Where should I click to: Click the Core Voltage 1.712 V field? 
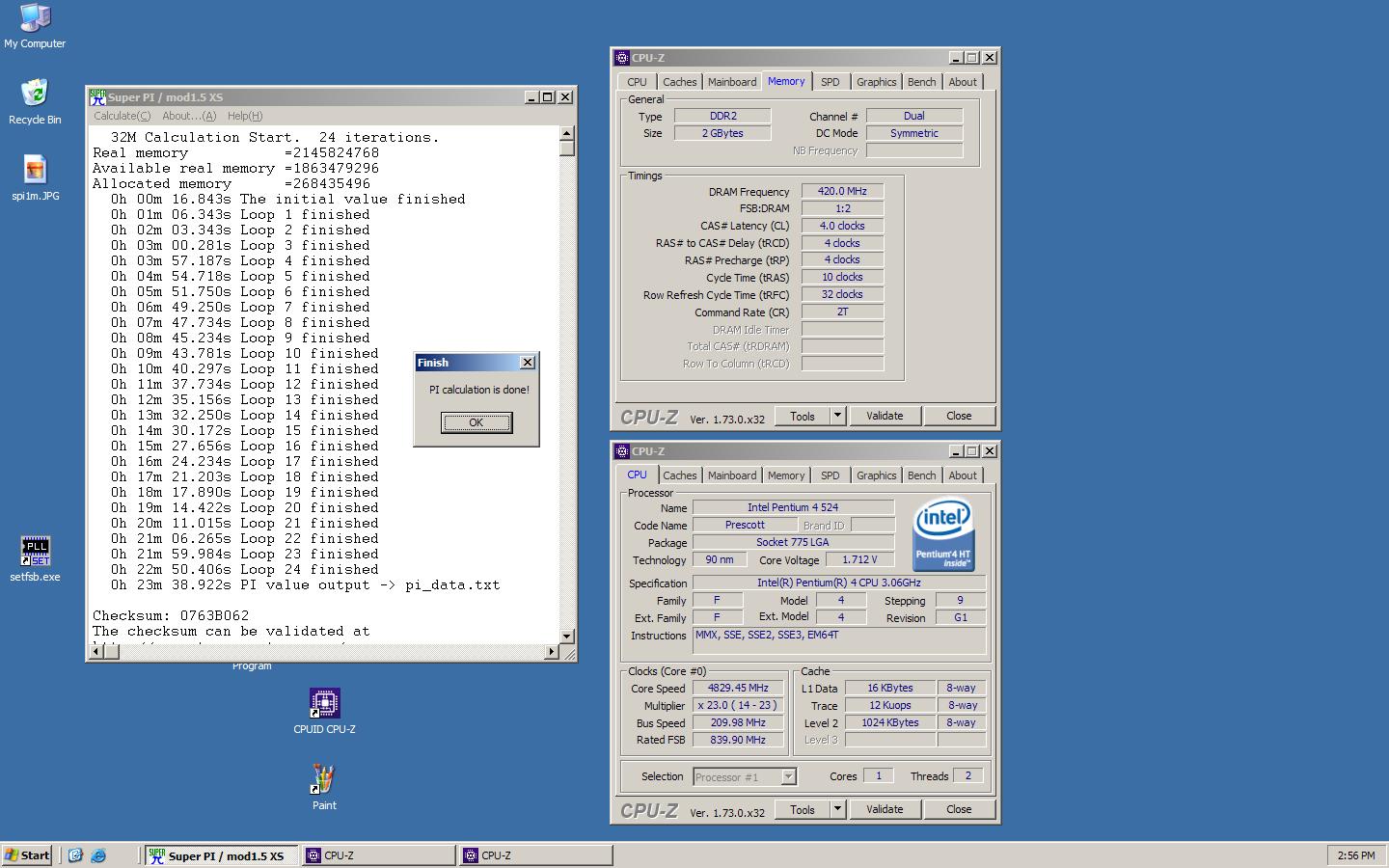coord(859,560)
